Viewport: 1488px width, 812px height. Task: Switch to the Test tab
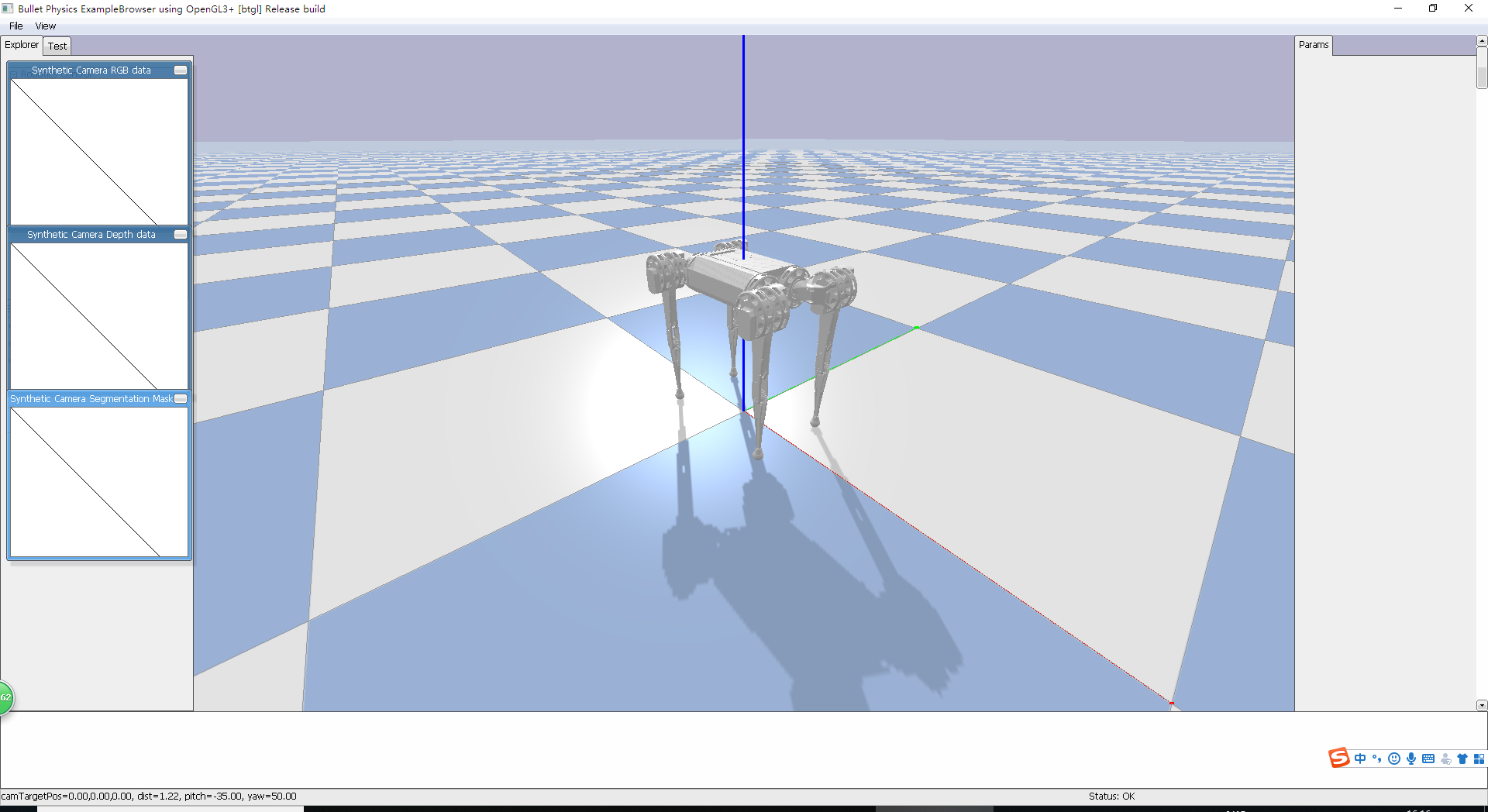[57, 46]
